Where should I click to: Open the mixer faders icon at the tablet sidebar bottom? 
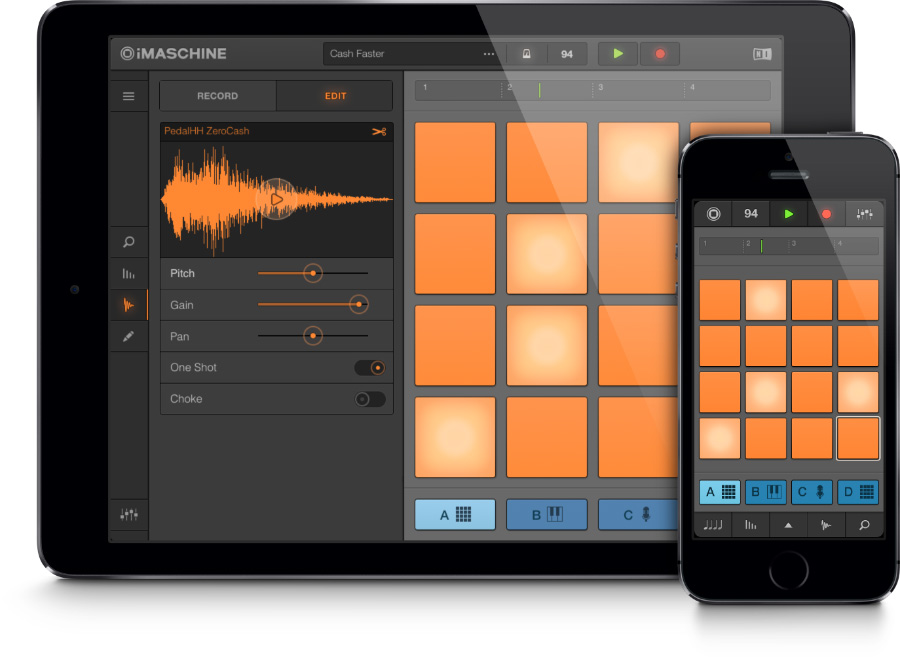128,514
